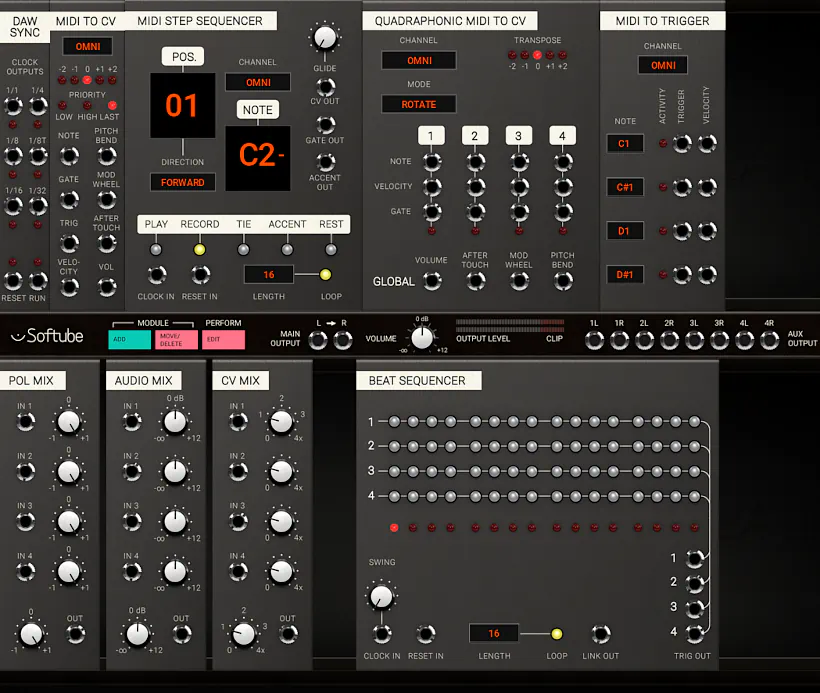Open the D1 note selector
The image size is (820, 693).
coord(625,231)
